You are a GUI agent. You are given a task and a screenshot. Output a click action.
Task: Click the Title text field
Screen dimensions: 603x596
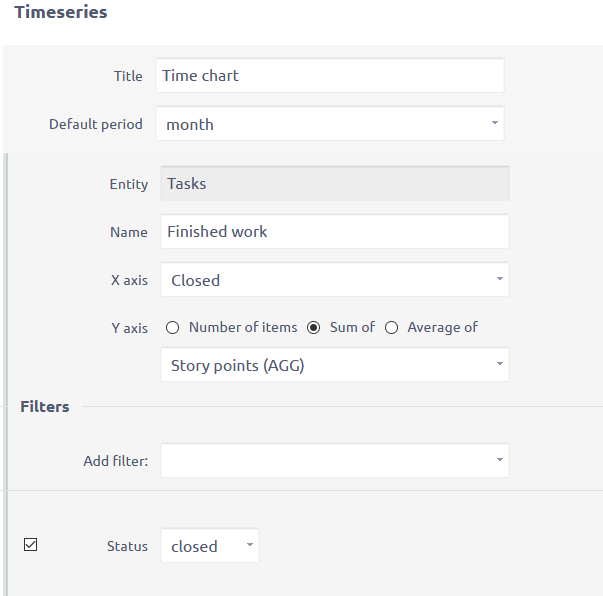click(329, 76)
